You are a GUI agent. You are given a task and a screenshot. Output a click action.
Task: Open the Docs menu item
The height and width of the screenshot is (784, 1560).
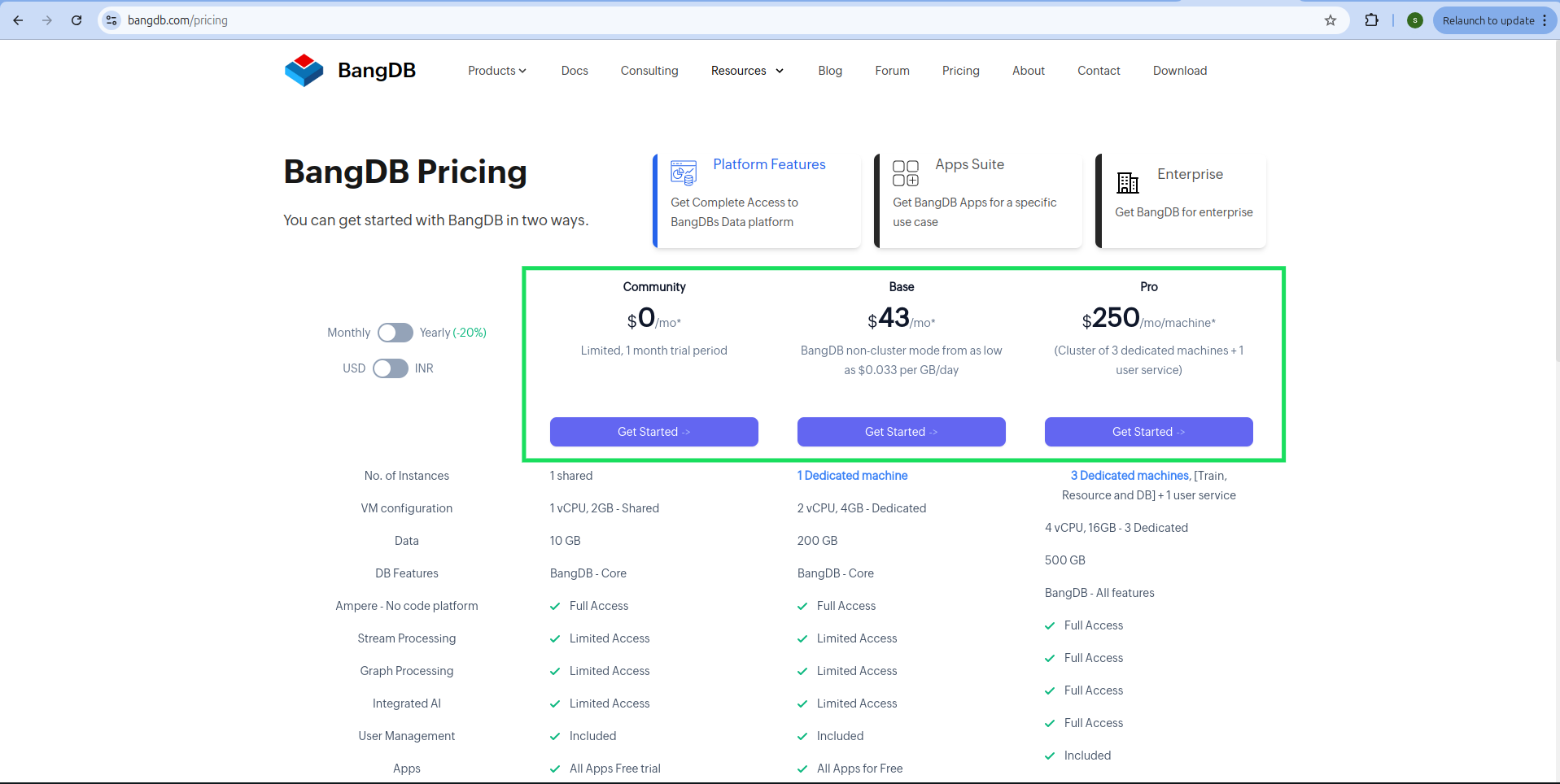(x=575, y=71)
